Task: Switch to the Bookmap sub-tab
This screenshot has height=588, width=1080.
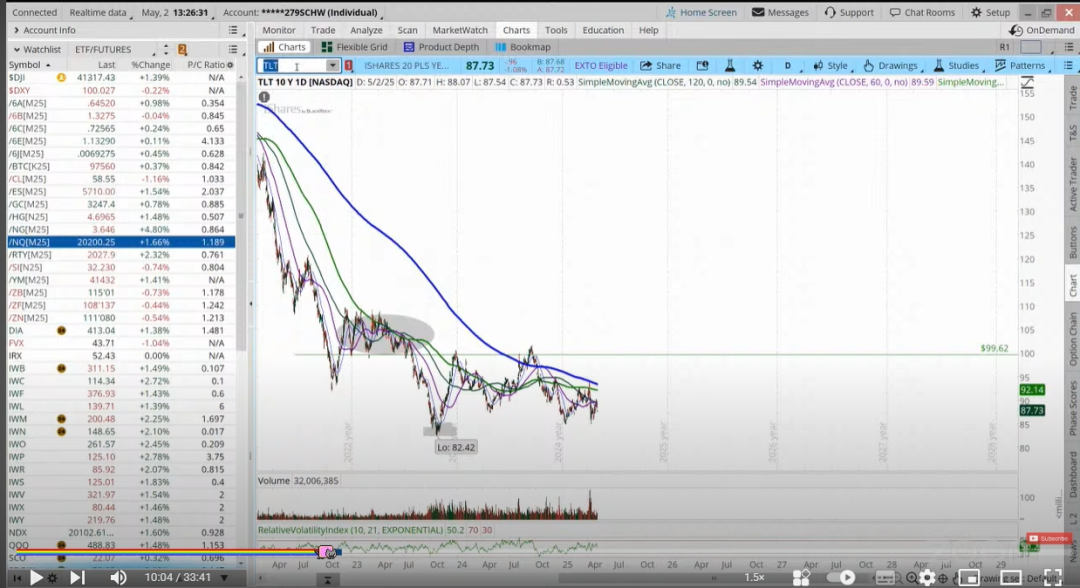Action: [x=523, y=47]
